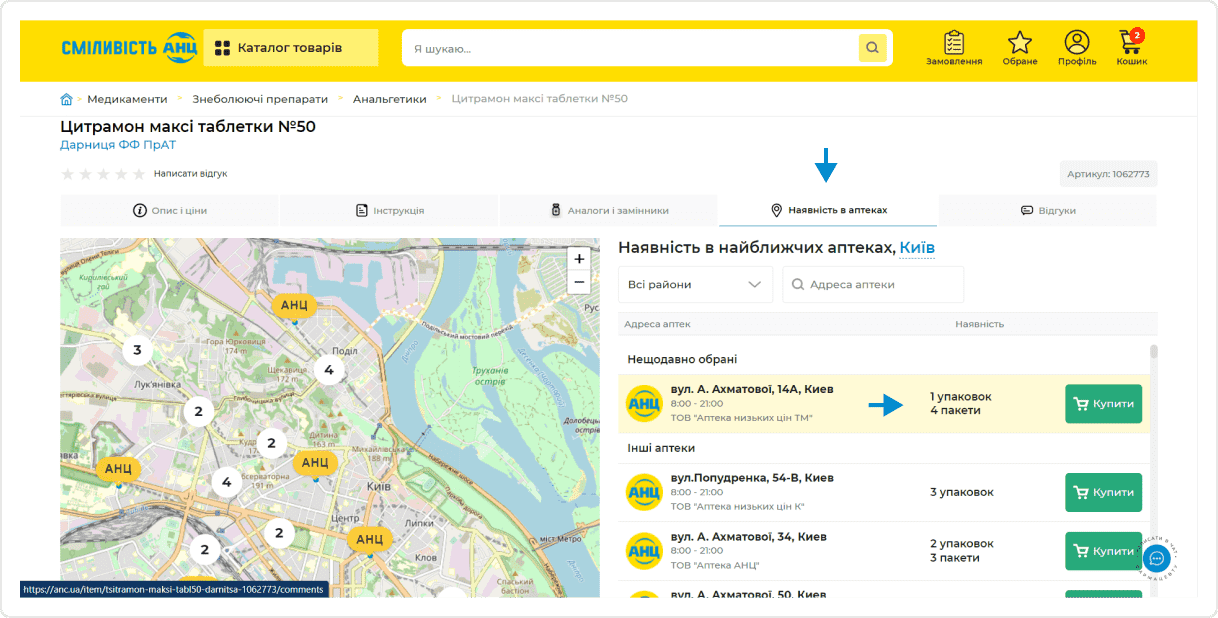
Task: Click the АНЦ pharmacy marker near Поділ
Action: (294, 305)
